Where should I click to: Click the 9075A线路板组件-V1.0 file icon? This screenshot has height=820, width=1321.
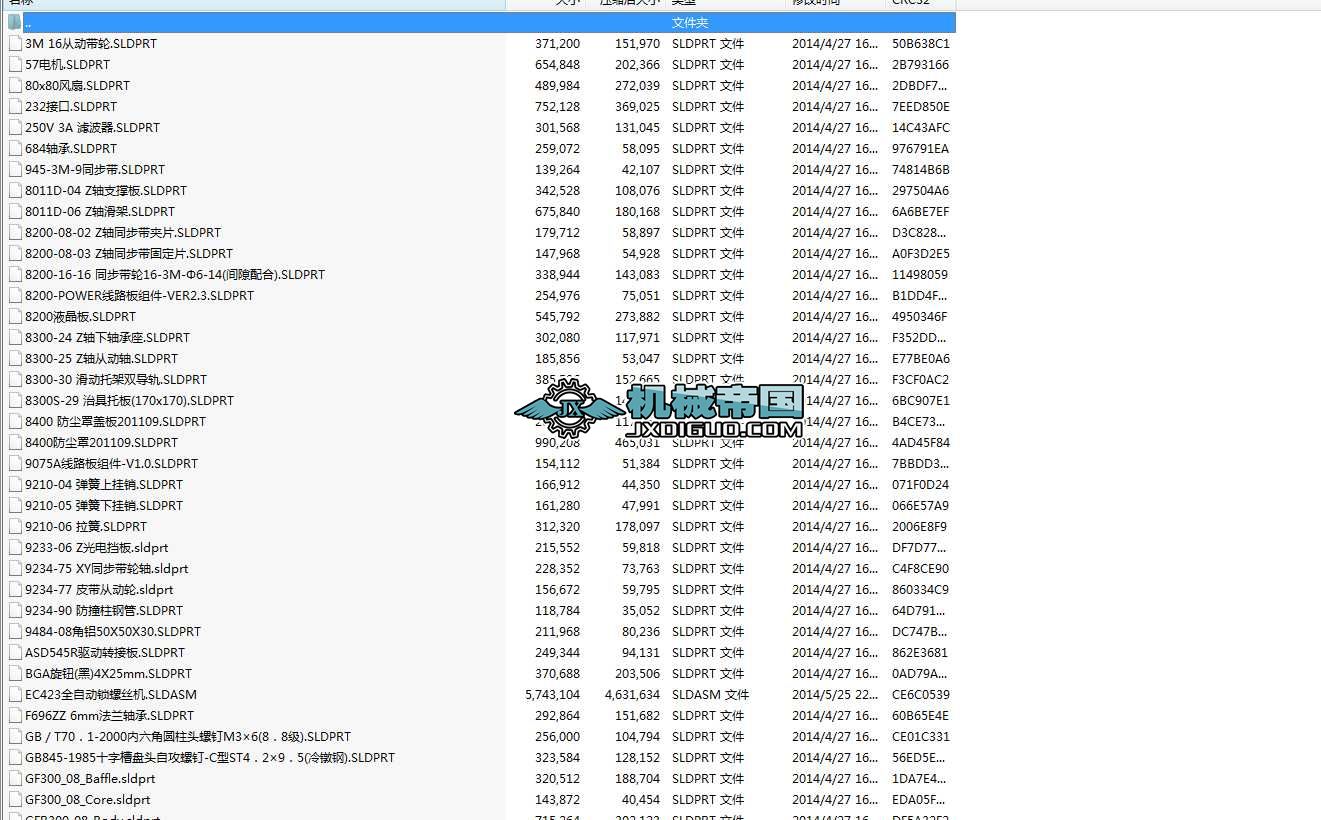[x=15, y=463]
